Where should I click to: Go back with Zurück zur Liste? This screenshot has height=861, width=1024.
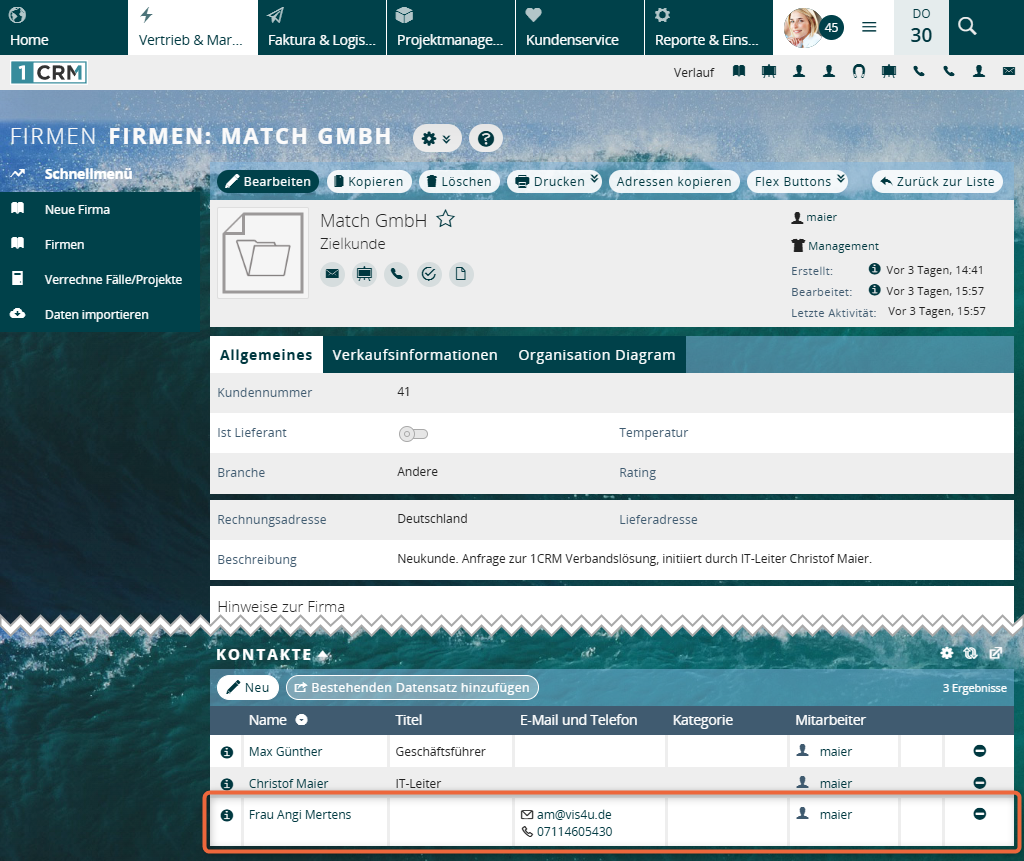coord(937,182)
